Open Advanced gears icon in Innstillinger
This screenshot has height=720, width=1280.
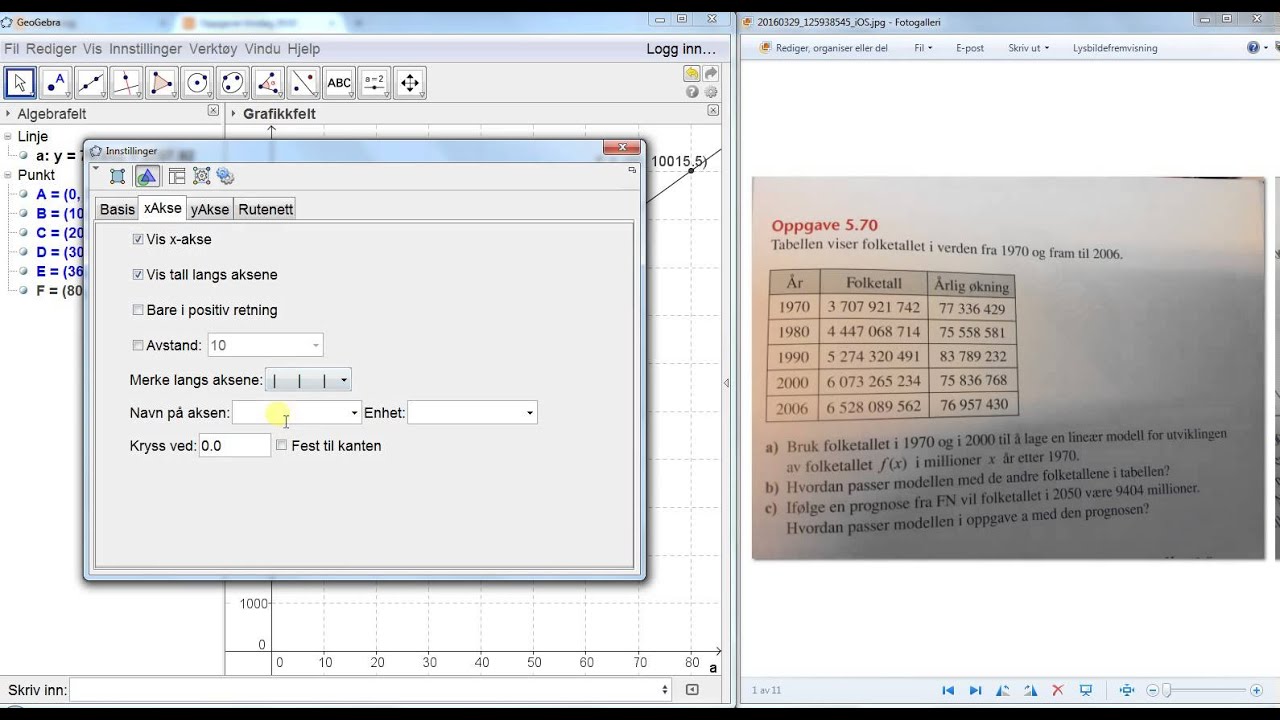pos(225,176)
